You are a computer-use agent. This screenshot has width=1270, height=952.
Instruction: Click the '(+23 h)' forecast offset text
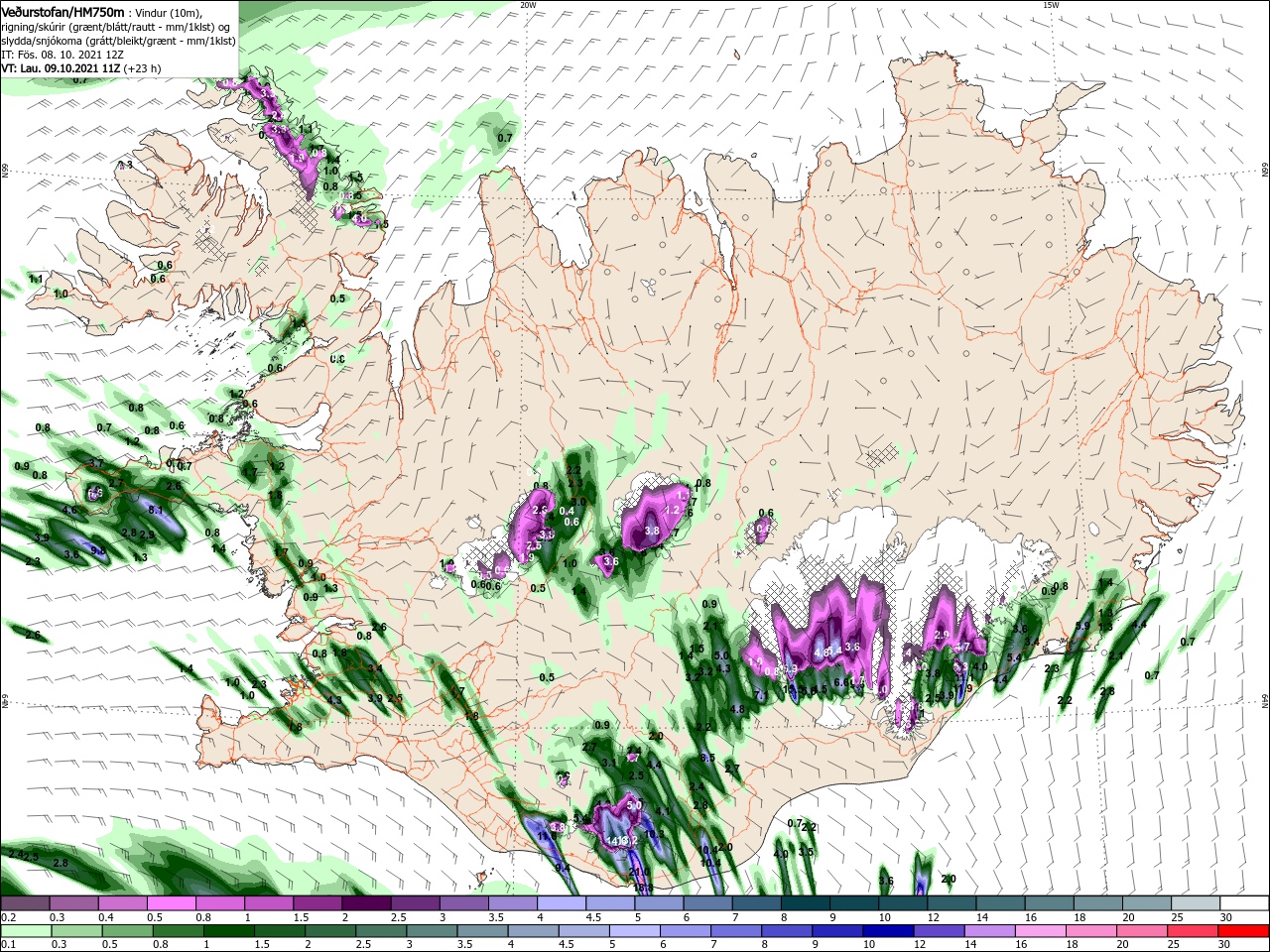point(142,68)
